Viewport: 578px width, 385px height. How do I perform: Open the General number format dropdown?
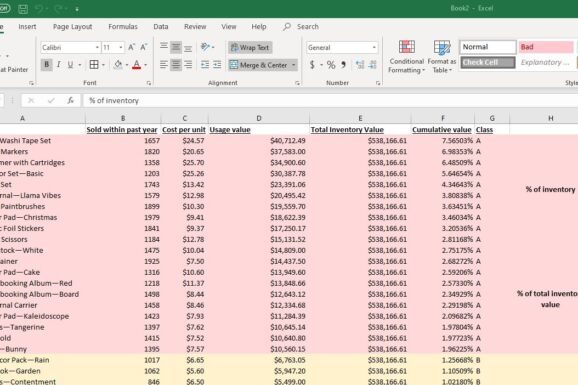point(374,48)
